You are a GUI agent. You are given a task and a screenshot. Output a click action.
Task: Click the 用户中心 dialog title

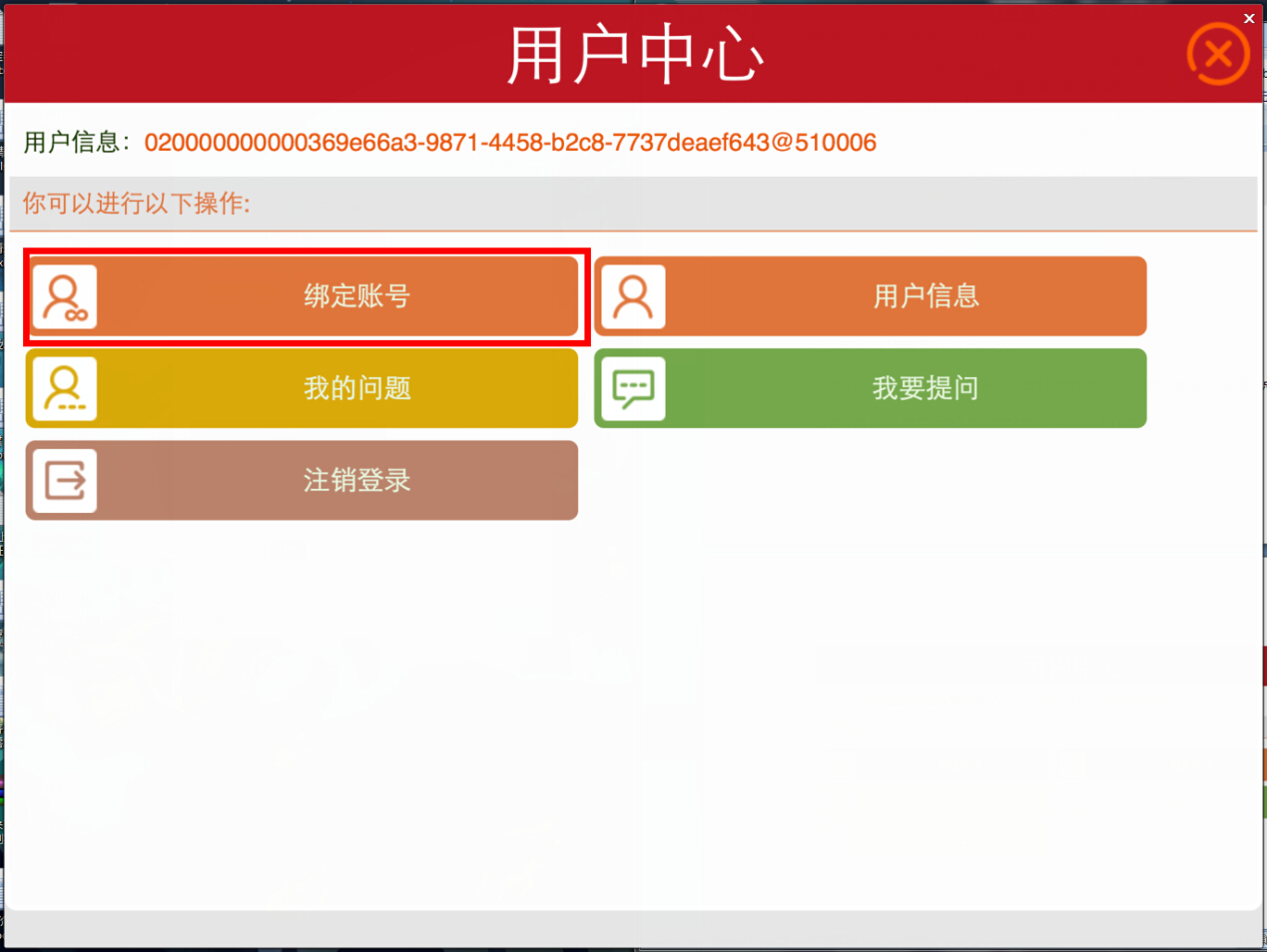(x=633, y=53)
